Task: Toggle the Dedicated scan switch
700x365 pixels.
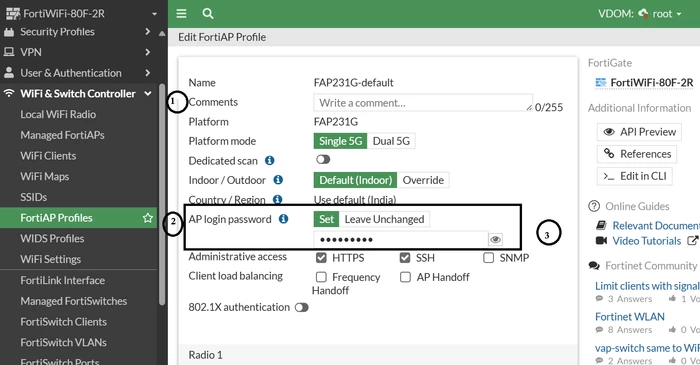Action: click(x=323, y=159)
